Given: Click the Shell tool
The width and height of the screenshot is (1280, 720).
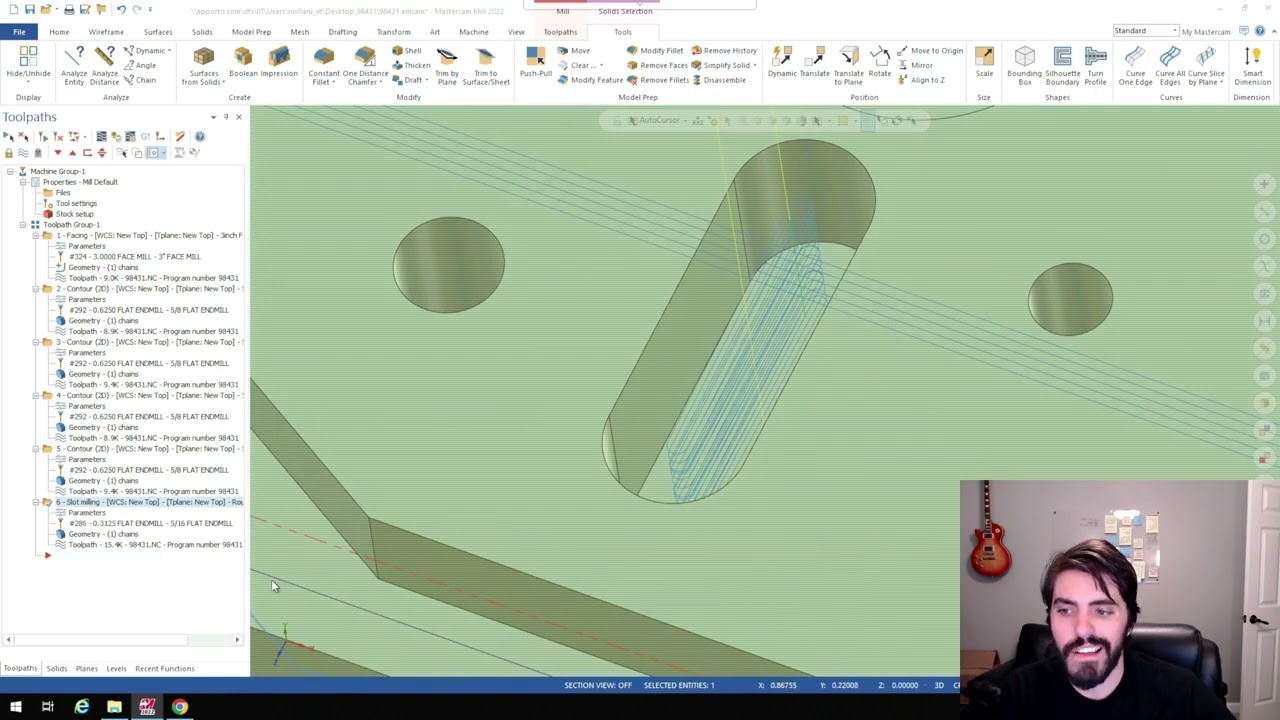Looking at the screenshot, I should pos(406,50).
